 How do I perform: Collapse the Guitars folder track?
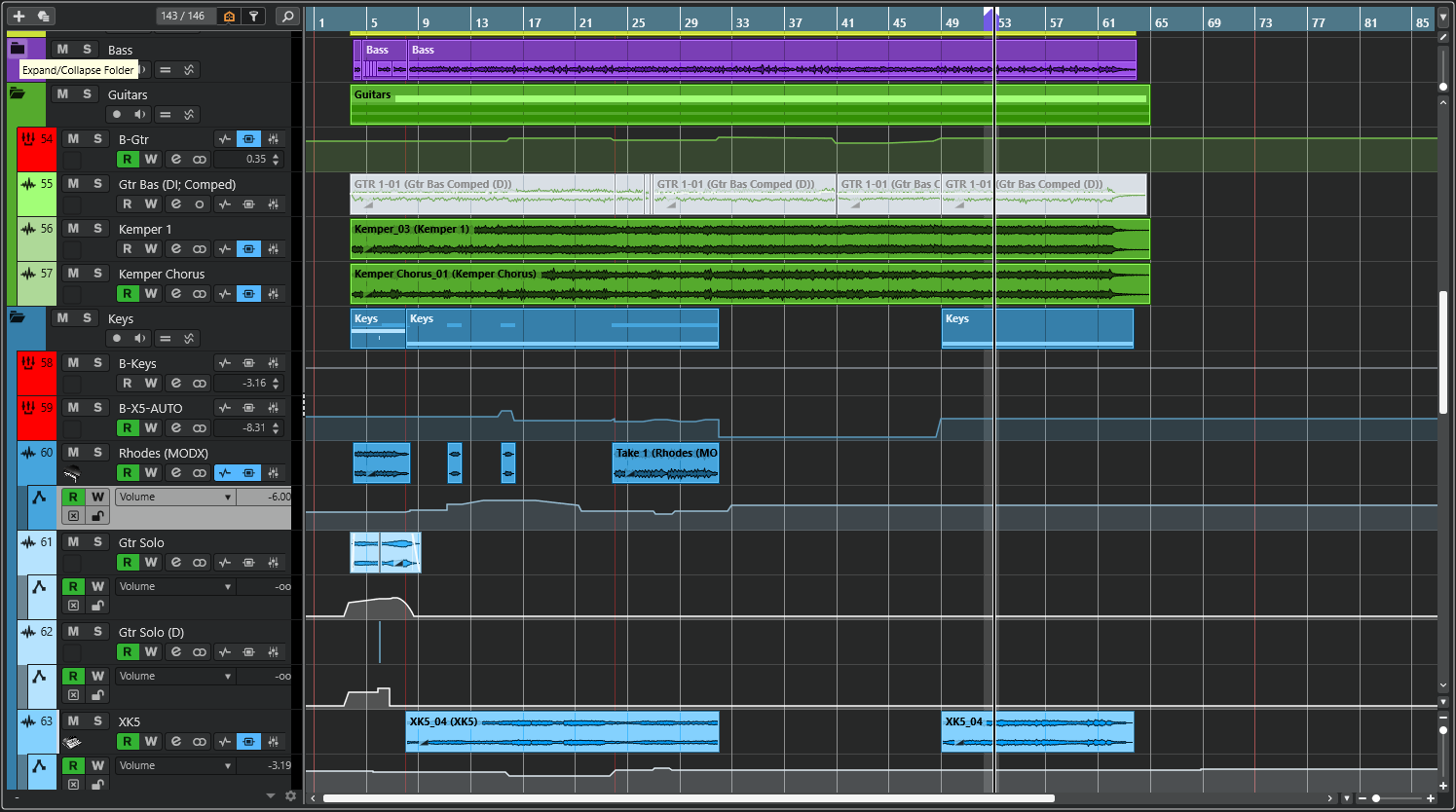tap(18, 94)
